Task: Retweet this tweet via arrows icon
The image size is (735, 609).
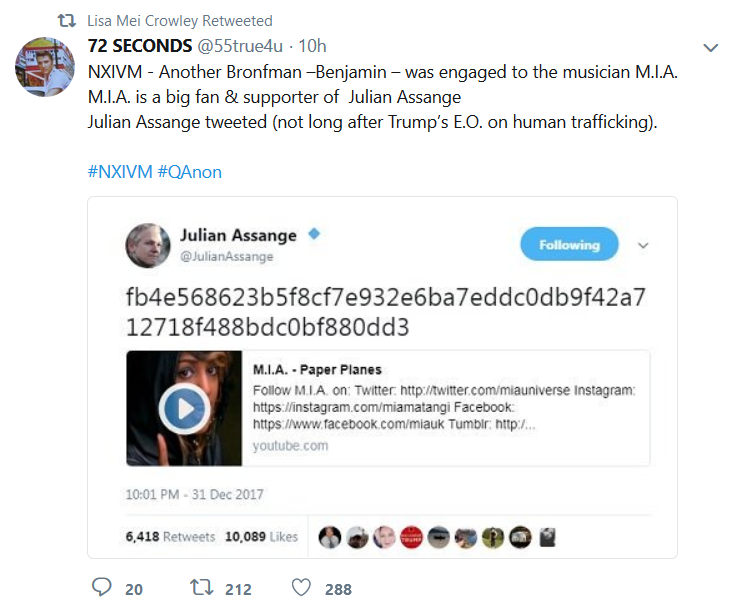Action: [x=202, y=587]
